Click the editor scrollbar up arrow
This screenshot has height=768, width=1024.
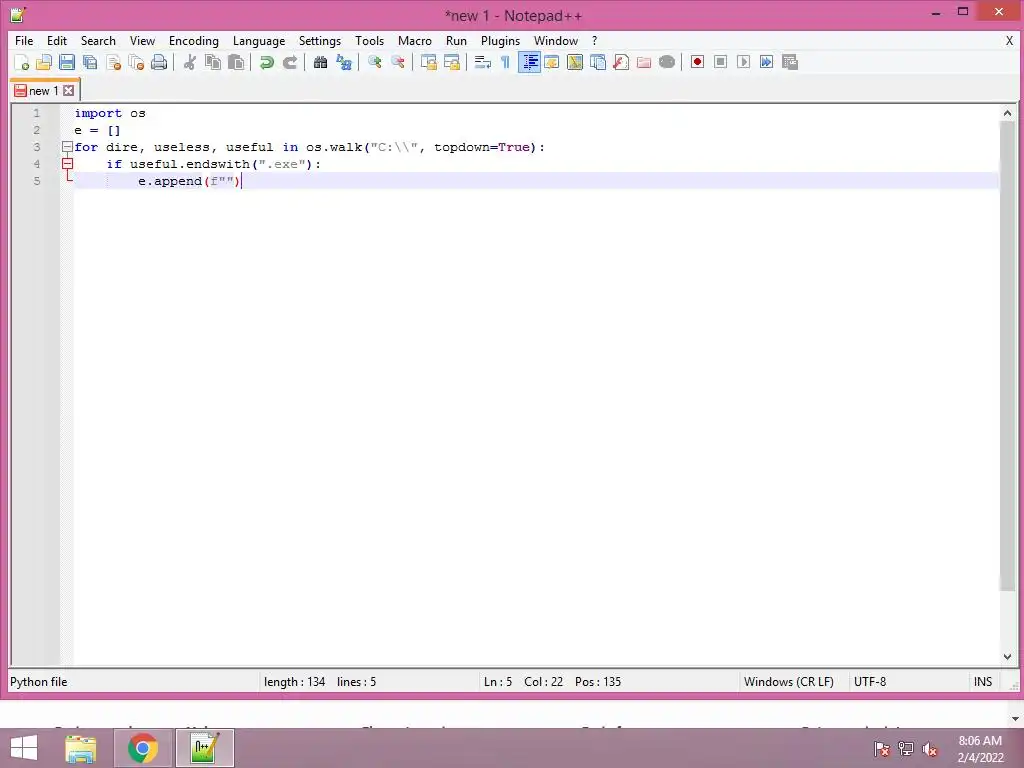click(1007, 113)
